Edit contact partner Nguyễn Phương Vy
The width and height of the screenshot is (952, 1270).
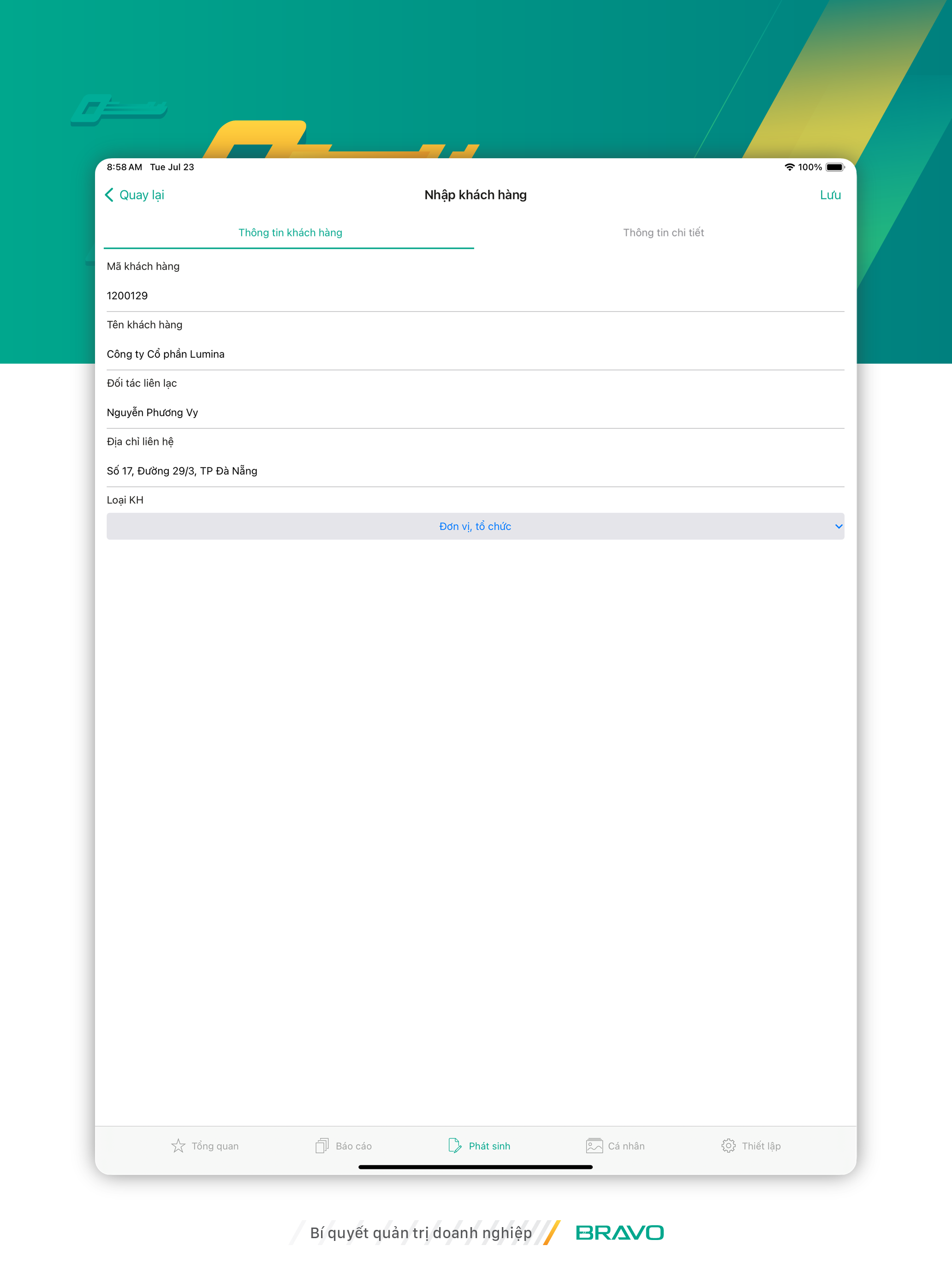pyautogui.click(x=475, y=413)
